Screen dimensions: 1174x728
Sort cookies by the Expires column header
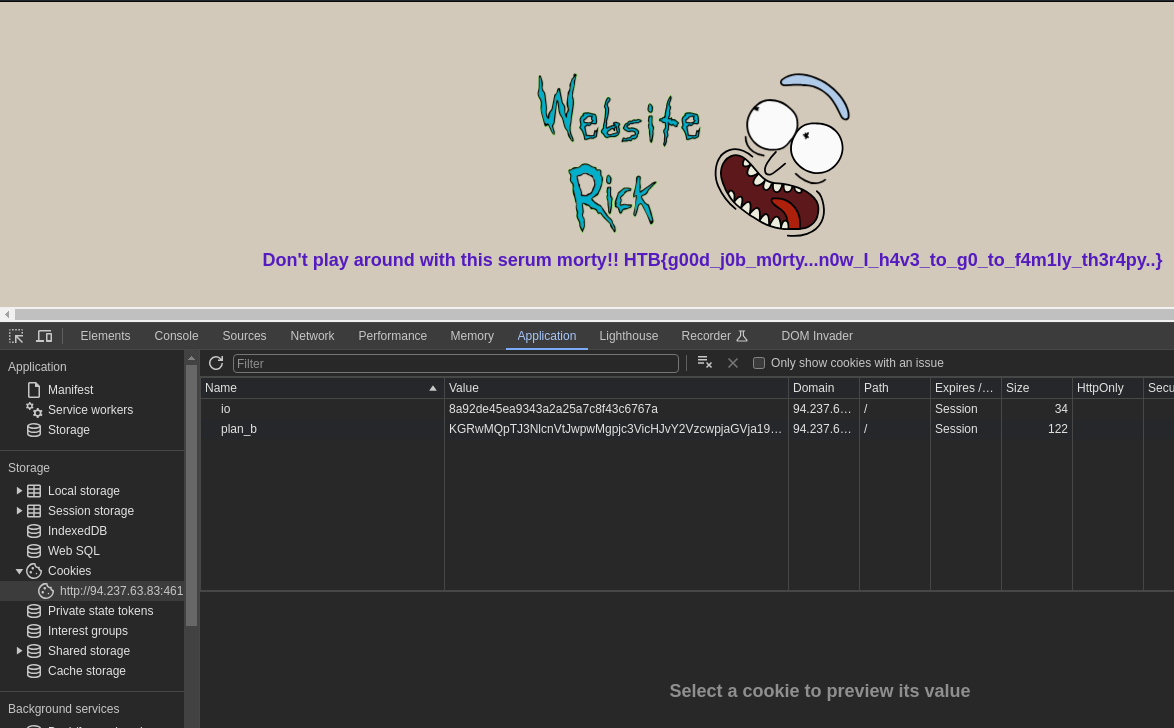coord(966,388)
